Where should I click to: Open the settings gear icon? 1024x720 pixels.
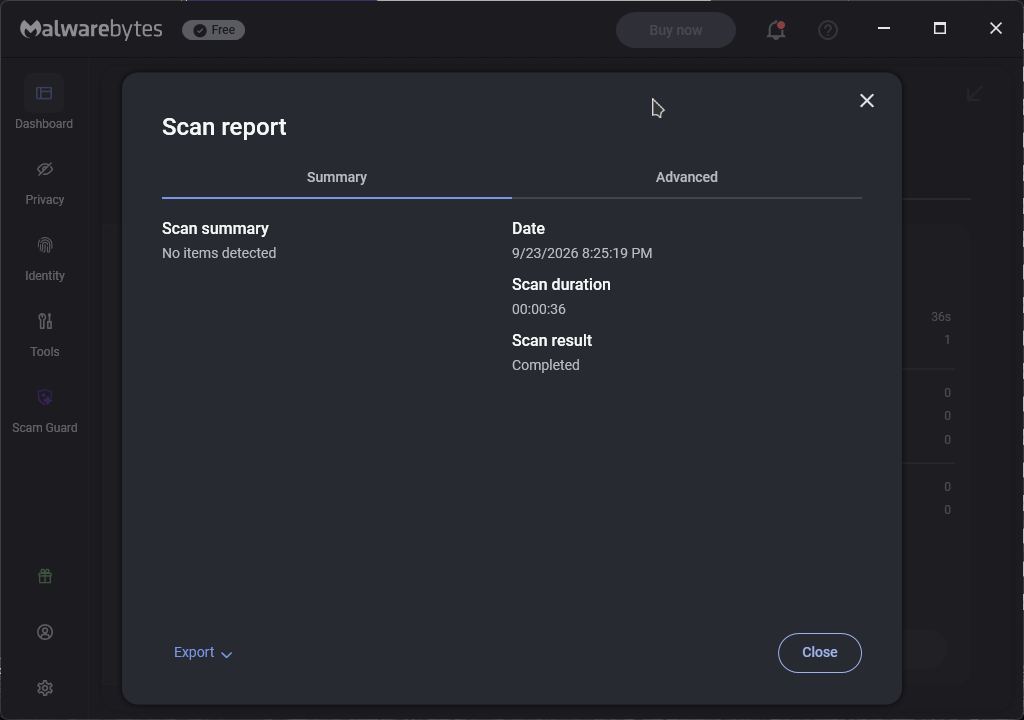44,688
